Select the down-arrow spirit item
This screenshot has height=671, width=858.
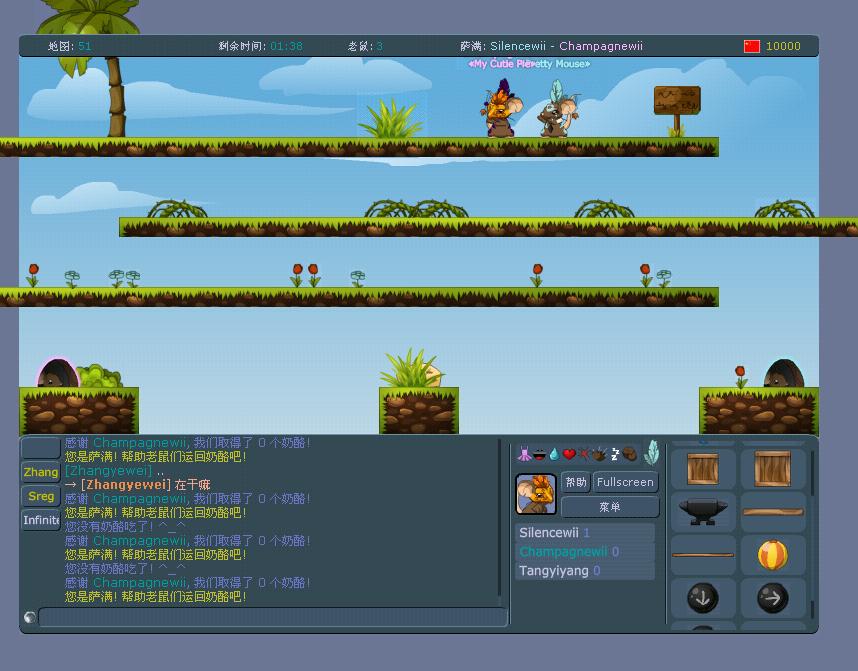[x=703, y=598]
